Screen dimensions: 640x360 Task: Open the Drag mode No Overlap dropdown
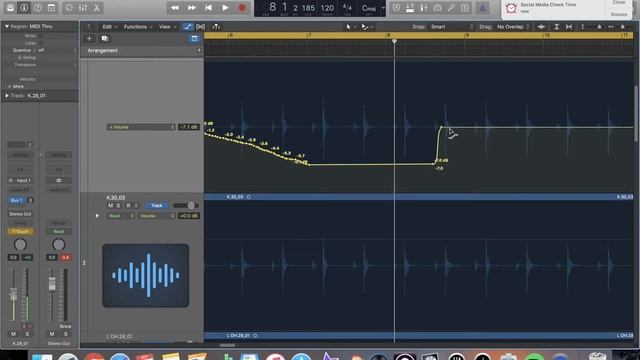tap(513, 27)
